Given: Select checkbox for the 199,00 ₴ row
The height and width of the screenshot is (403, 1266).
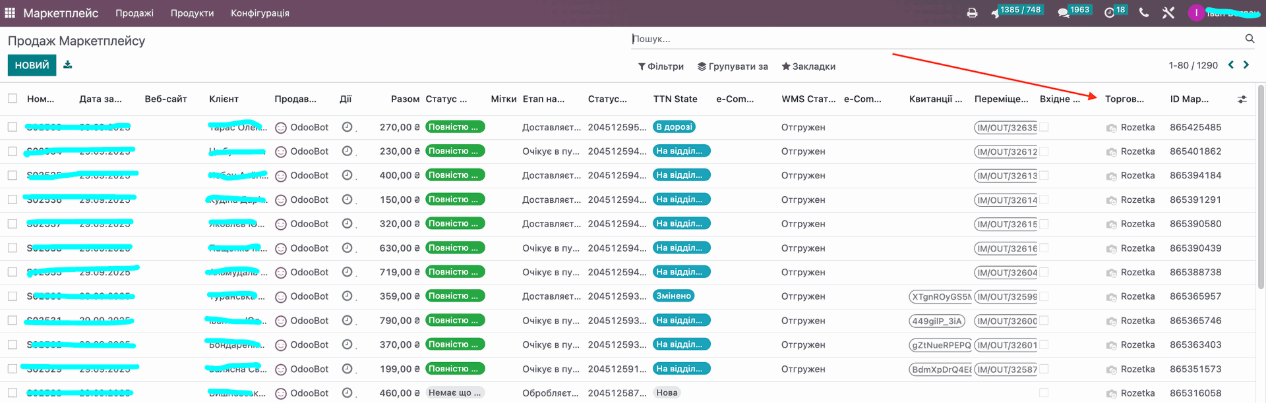Looking at the screenshot, I should tap(13, 369).
